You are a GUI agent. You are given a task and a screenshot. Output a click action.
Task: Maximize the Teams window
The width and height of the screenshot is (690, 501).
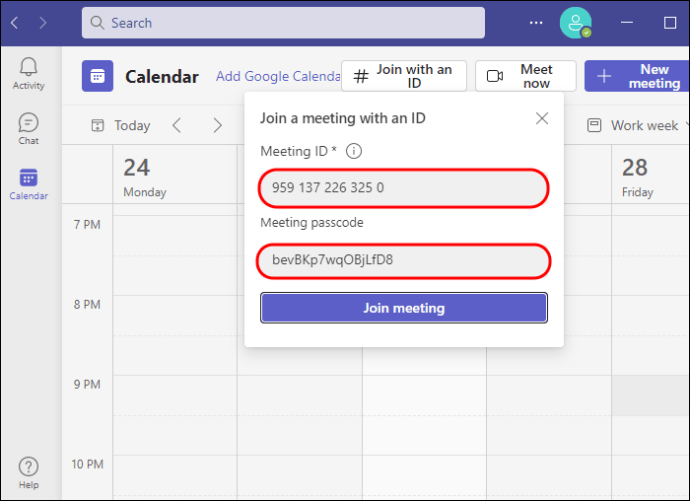tap(670, 22)
